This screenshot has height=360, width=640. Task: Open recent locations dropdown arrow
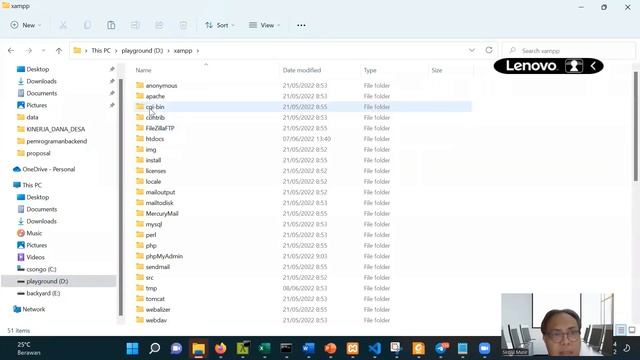tap(43, 51)
